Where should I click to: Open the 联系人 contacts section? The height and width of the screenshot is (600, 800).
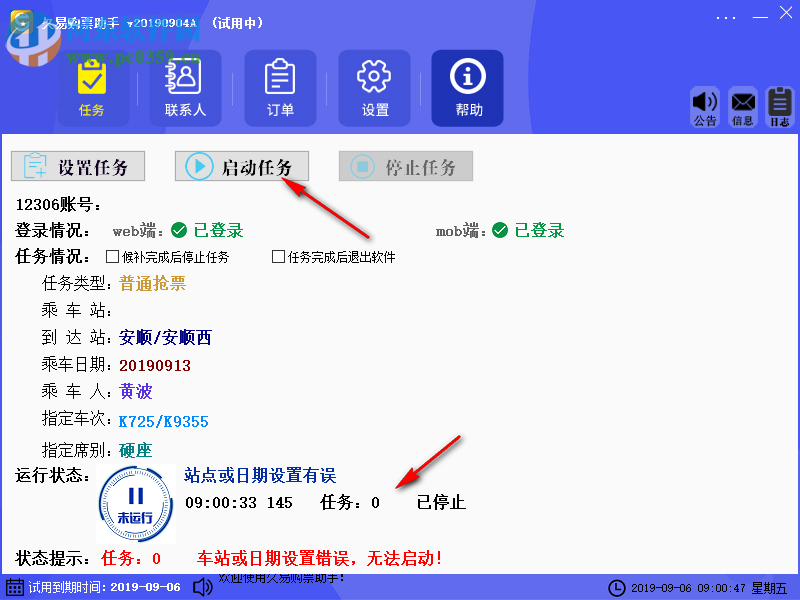(x=186, y=88)
